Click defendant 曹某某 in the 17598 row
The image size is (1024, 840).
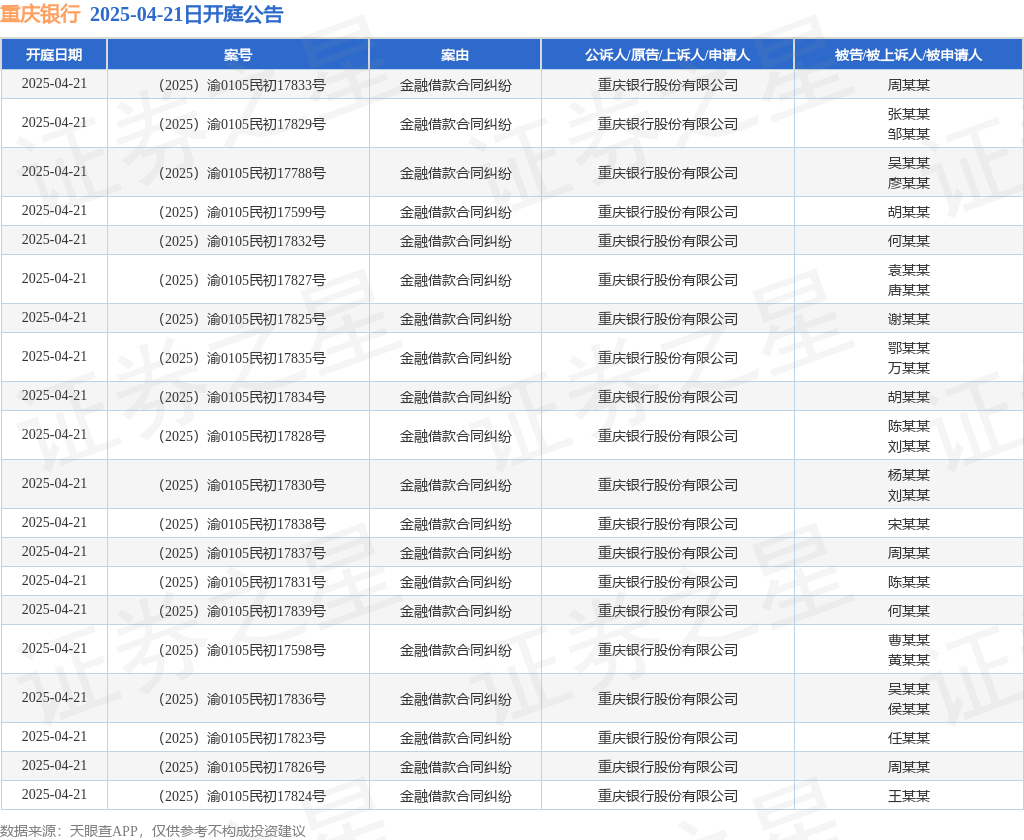coord(908,641)
